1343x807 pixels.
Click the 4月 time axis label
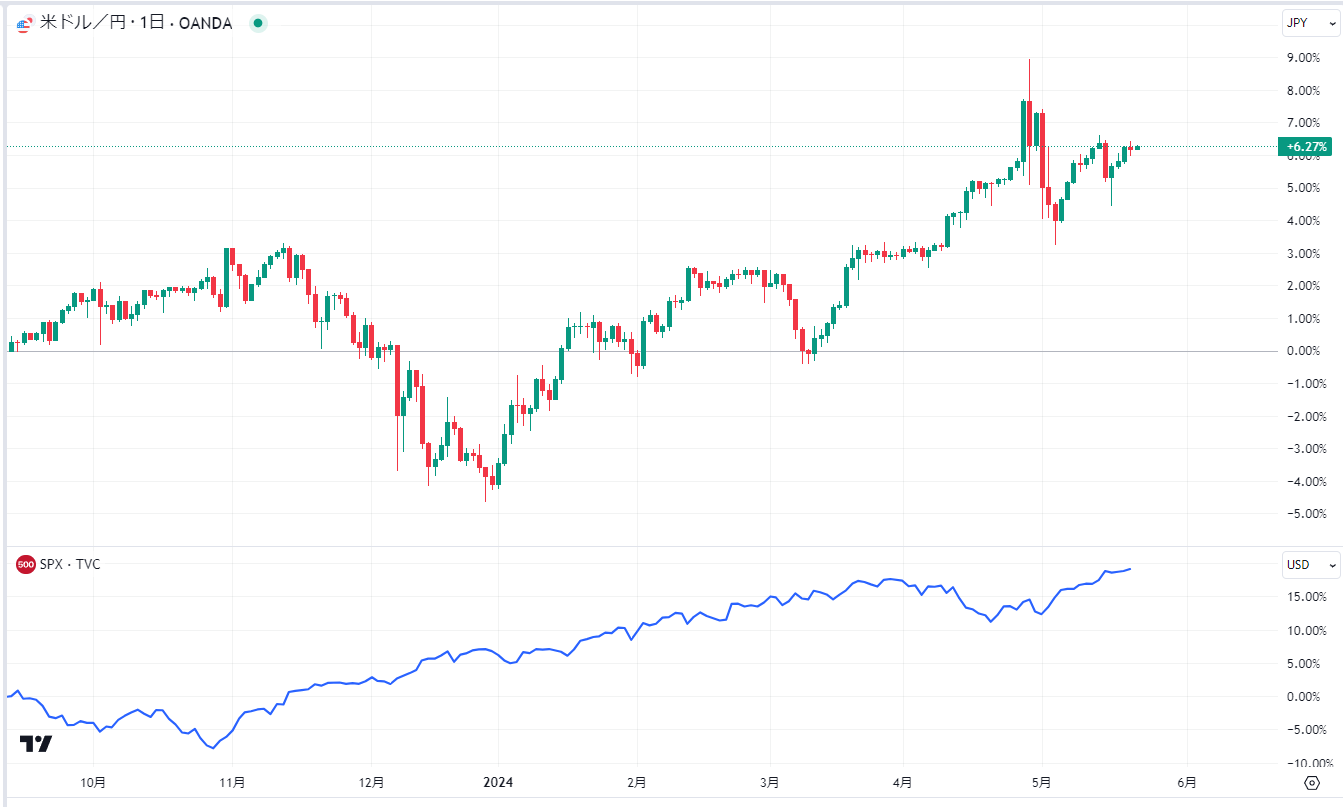coord(902,782)
